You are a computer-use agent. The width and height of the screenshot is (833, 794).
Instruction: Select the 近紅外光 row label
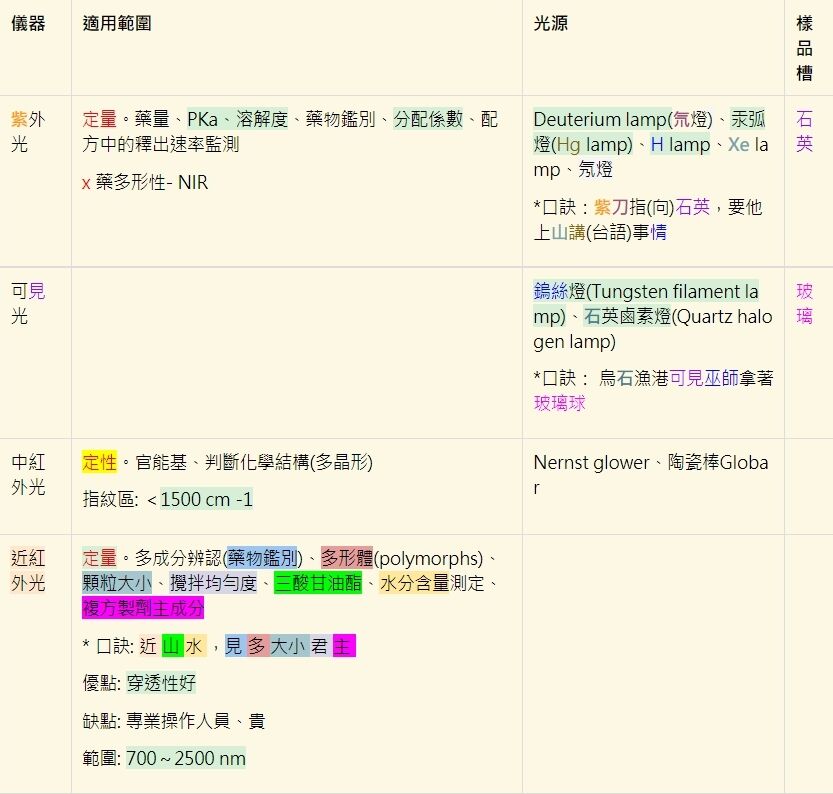click(28, 571)
